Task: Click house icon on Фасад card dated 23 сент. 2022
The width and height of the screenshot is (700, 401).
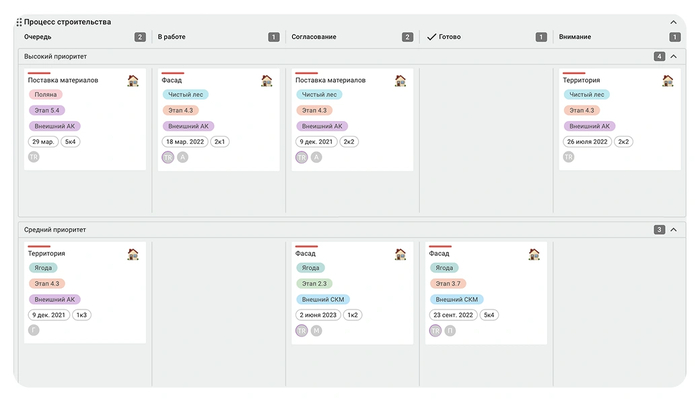Action: (x=534, y=254)
